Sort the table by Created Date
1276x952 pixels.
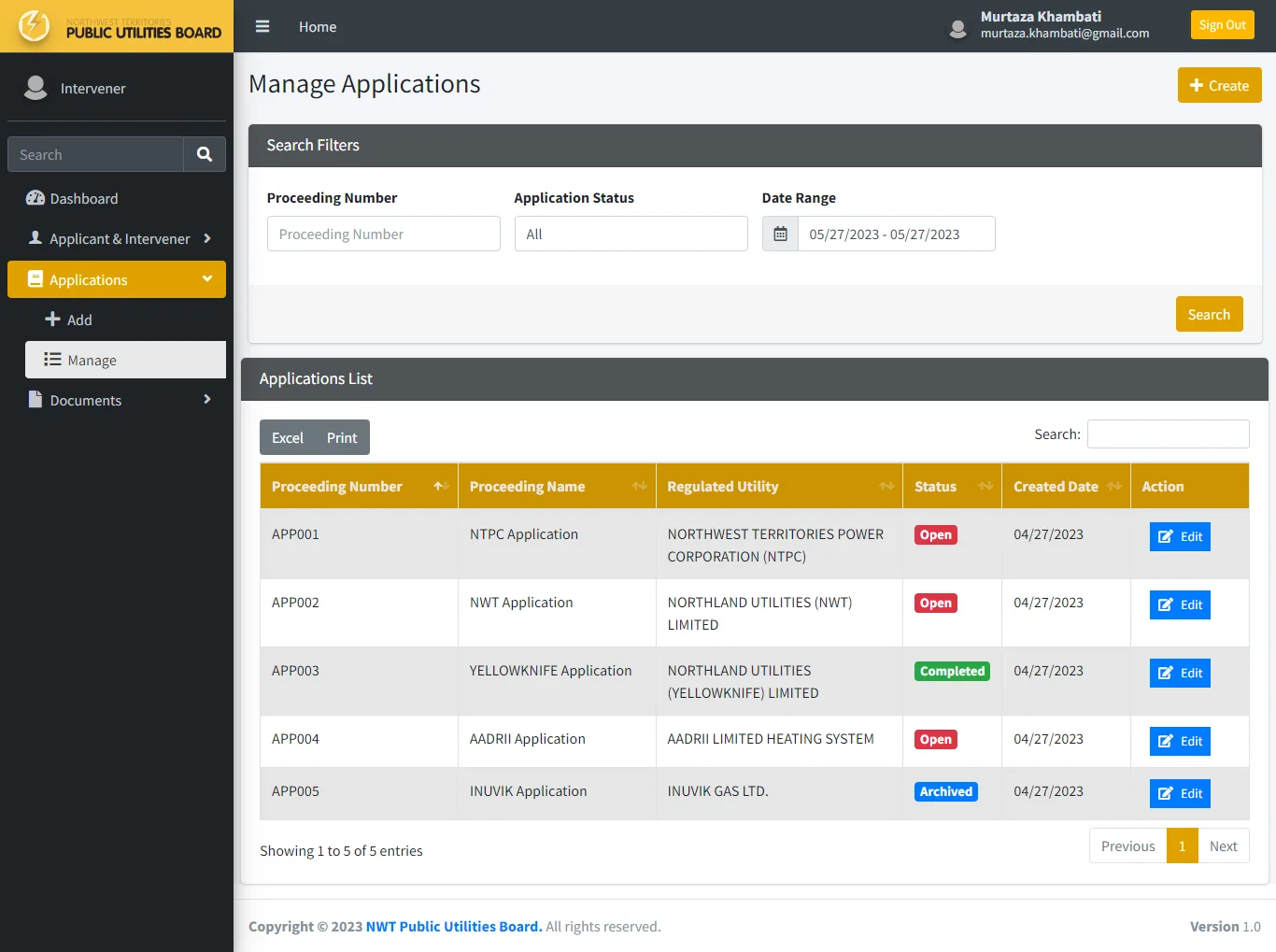[x=1113, y=486]
